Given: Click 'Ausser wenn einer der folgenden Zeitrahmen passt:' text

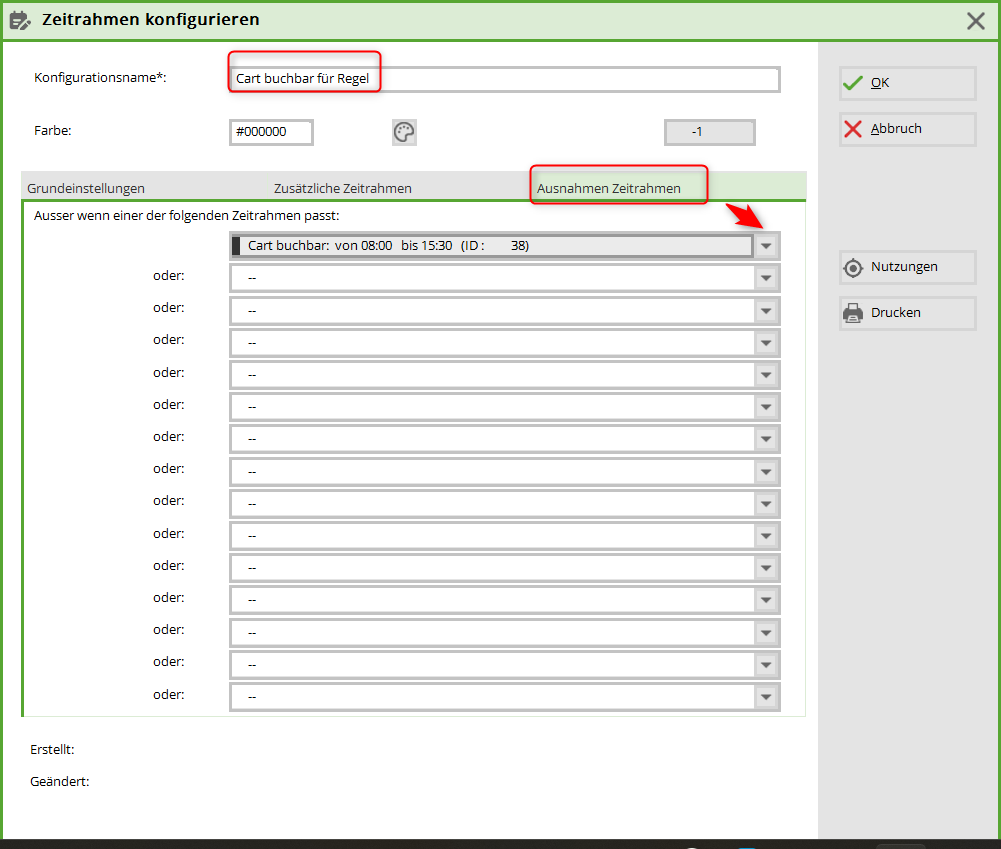Looking at the screenshot, I should pos(186,216).
